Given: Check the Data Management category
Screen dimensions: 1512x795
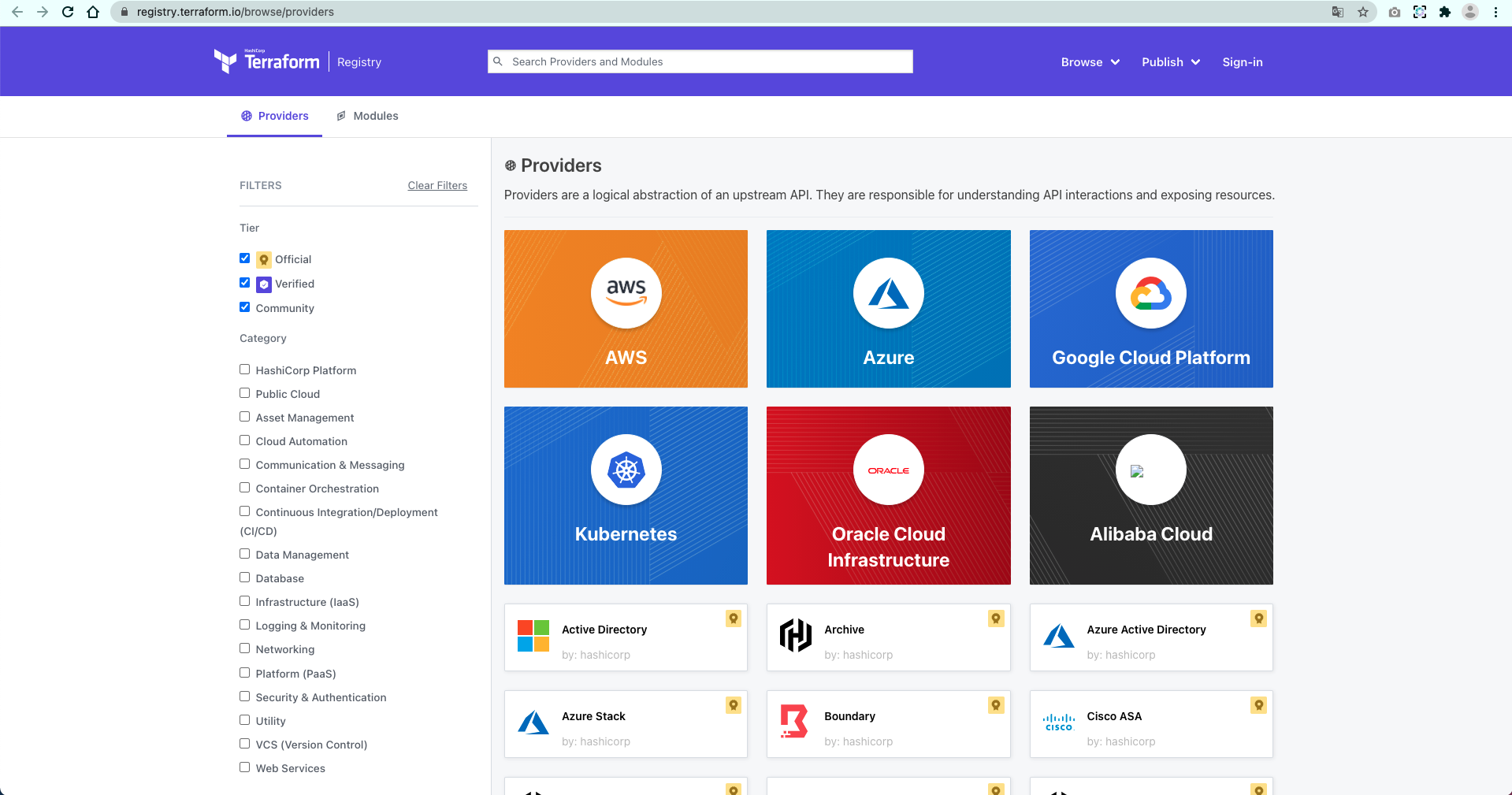Looking at the screenshot, I should [x=245, y=554].
